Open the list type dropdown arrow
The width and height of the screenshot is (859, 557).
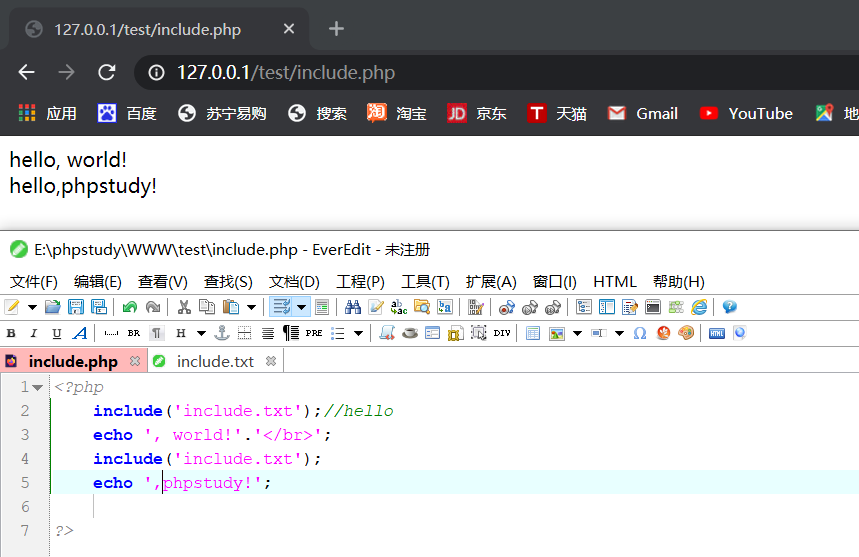tap(358, 333)
